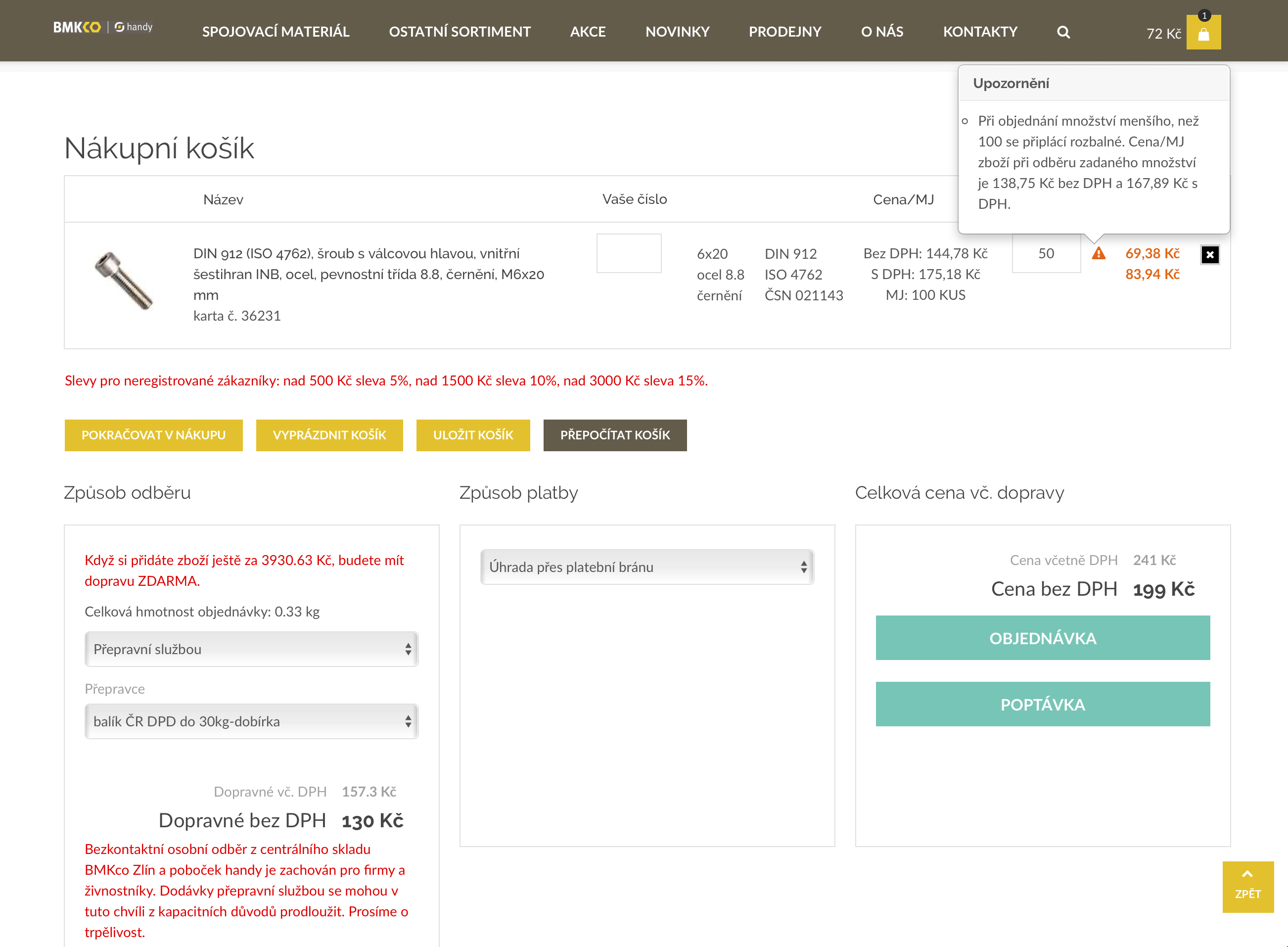Click the Uložit košík button
Viewport: 1288px width, 947px height.
pos(473,435)
